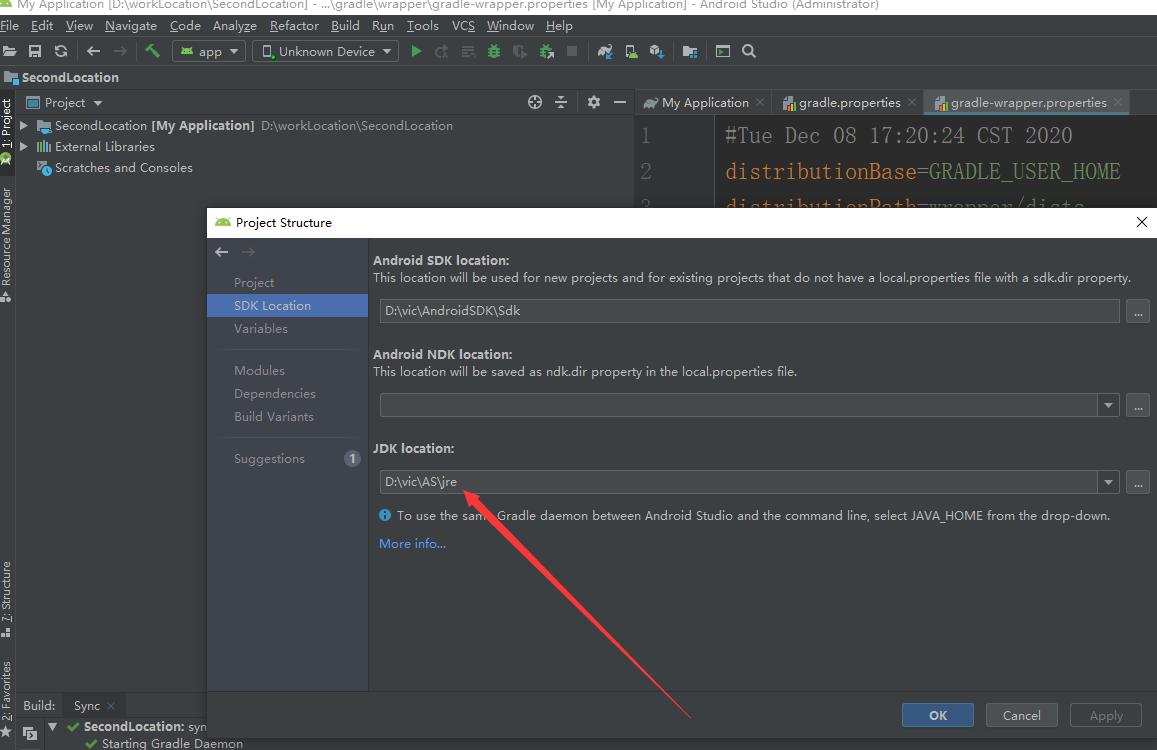The width and height of the screenshot is (1157, 750).
Task: Open the JDK location dropdown arrow
Action: 1107,481
